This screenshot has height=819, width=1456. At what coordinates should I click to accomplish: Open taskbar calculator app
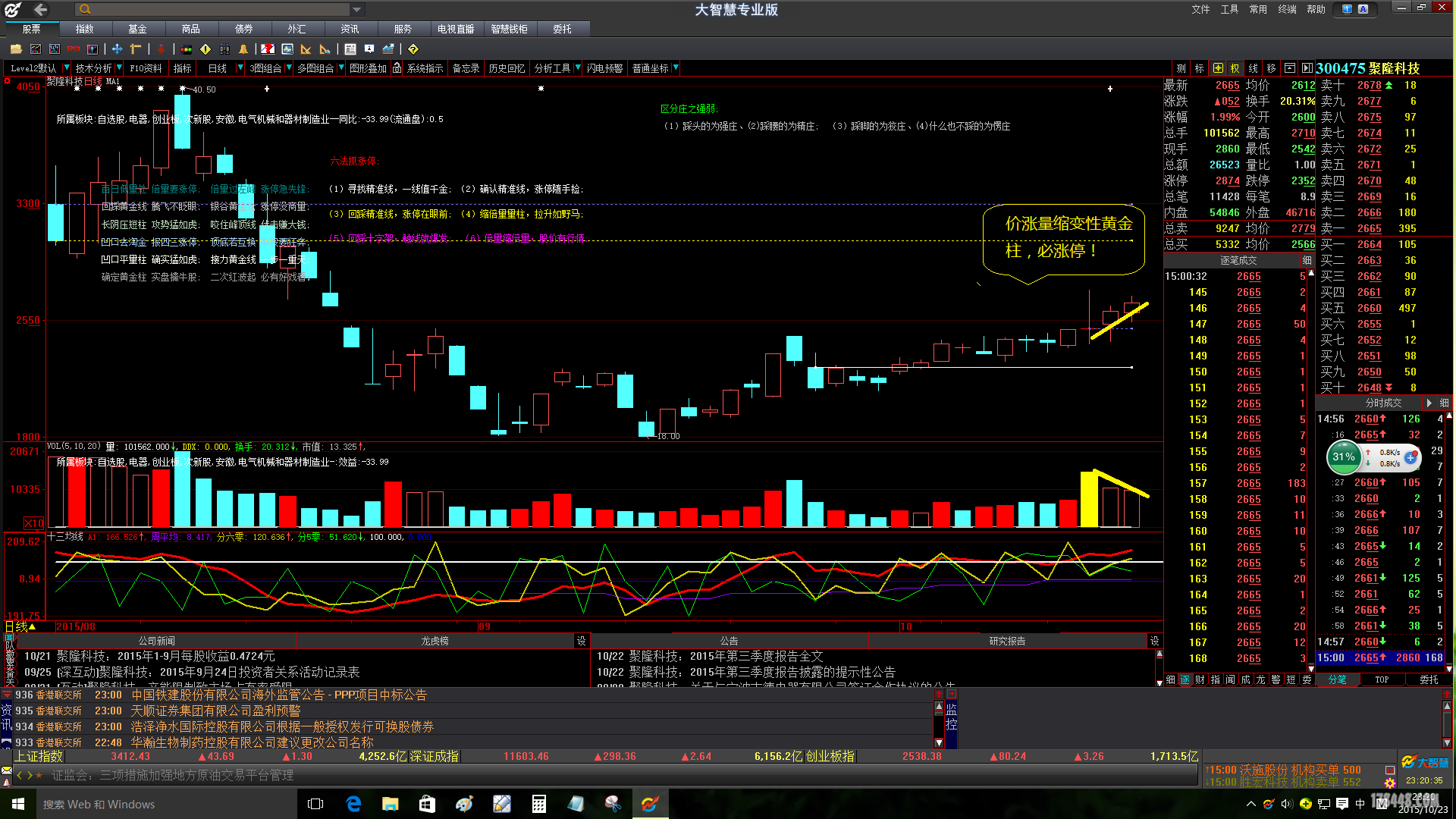pos(539,804)
